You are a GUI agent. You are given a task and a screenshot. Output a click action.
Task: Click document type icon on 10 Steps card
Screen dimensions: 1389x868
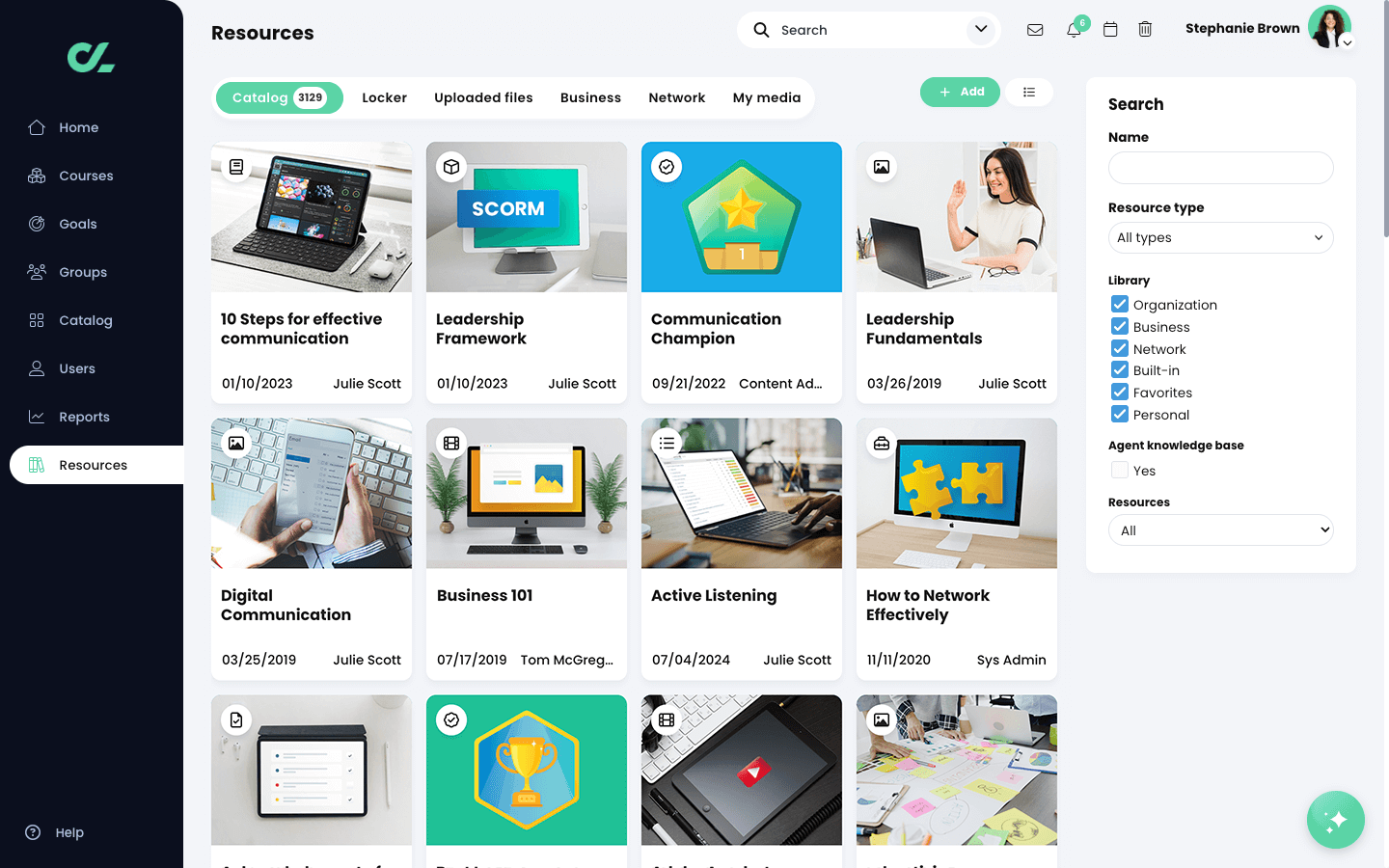pyautogui.click(x=236, y=167)
